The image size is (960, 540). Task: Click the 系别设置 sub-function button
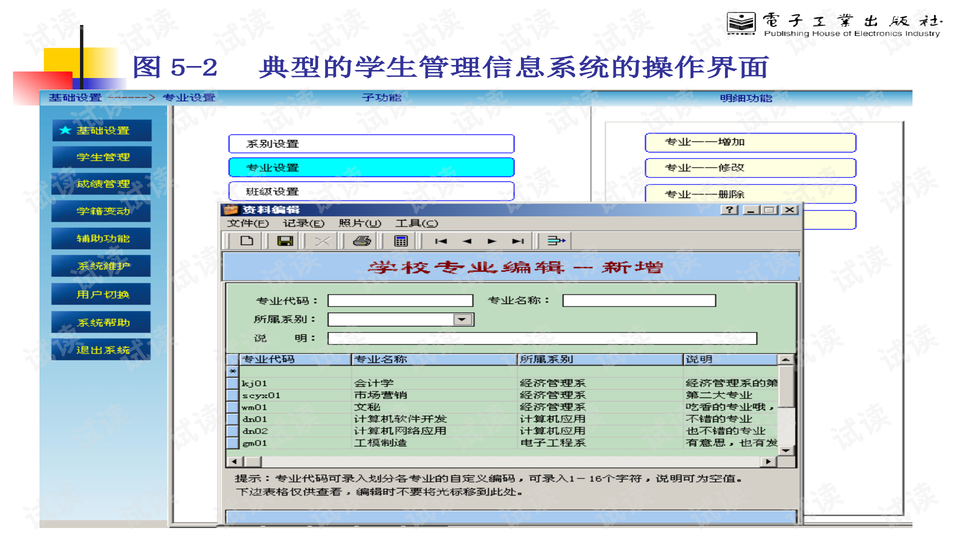pyautogui.click(x=371, y=144)
